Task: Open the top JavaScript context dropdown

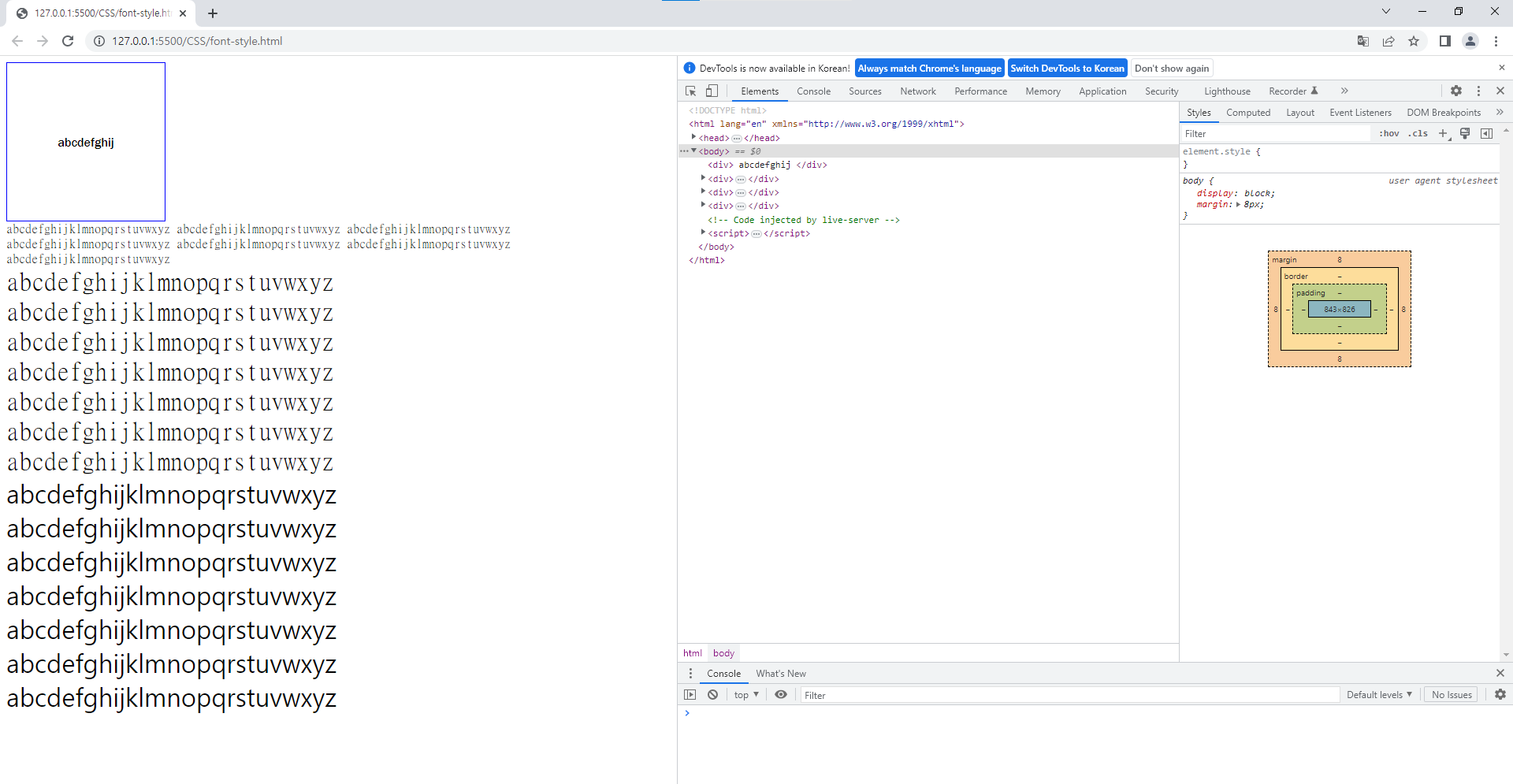Action: [x=746, y=695]
